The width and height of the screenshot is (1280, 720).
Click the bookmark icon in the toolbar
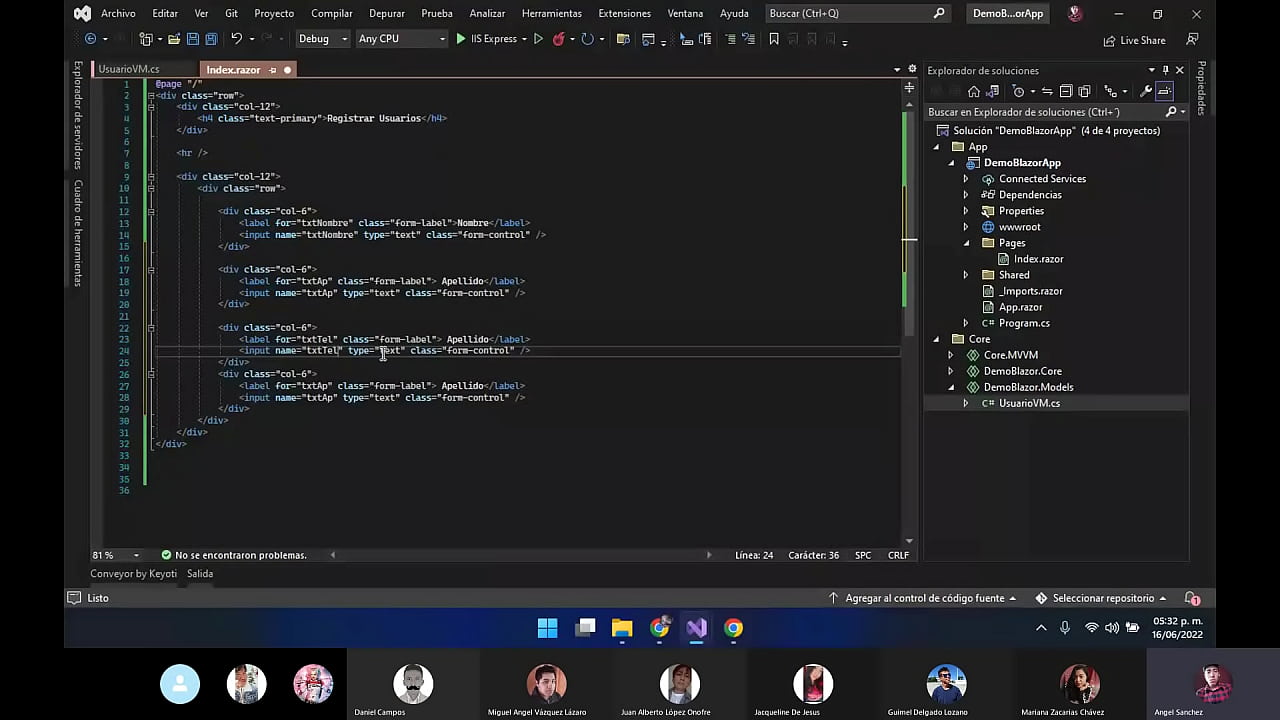click(773, 39)
